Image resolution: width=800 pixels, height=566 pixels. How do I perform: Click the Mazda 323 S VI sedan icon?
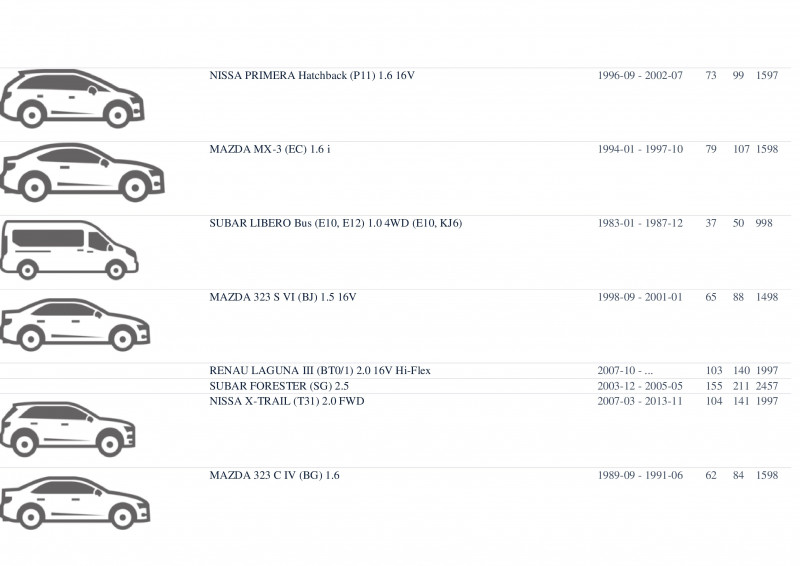click(75, 325)
